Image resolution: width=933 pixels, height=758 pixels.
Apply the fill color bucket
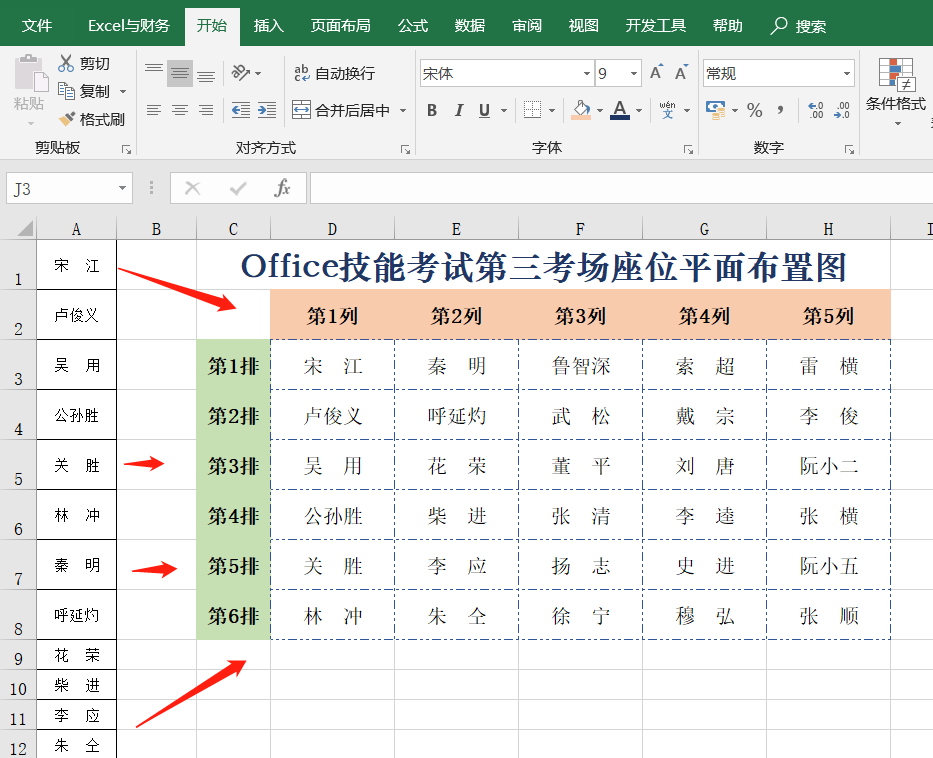coord(581,109)
